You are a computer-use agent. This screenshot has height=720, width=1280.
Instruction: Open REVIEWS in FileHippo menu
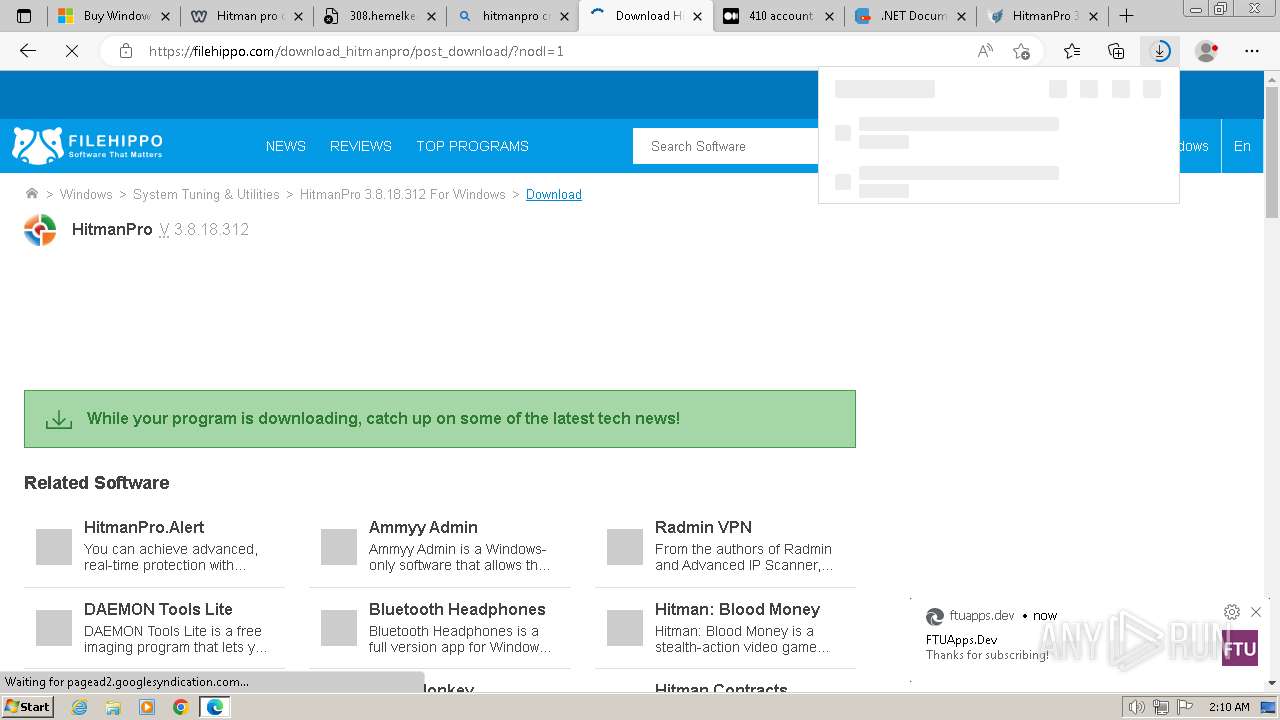[x=361, y=146]
